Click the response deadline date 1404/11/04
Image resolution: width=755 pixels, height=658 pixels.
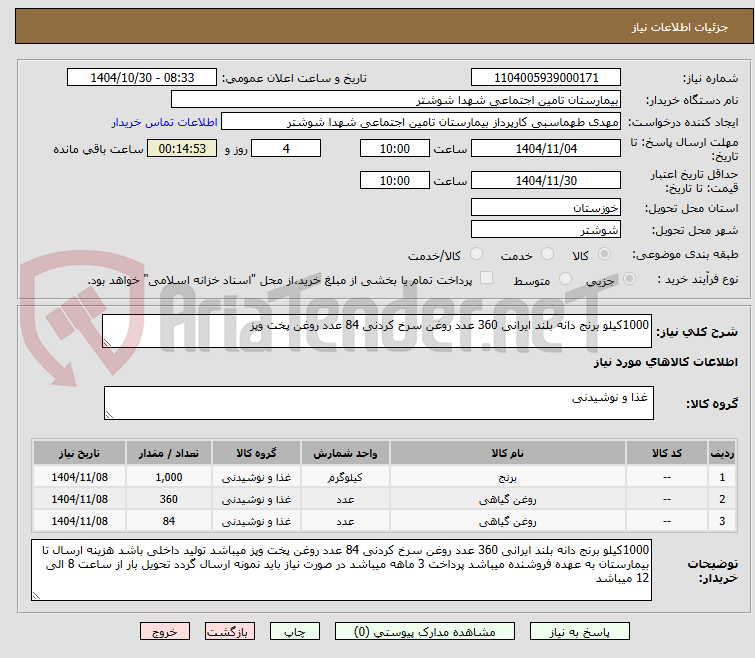pos(546,148)
